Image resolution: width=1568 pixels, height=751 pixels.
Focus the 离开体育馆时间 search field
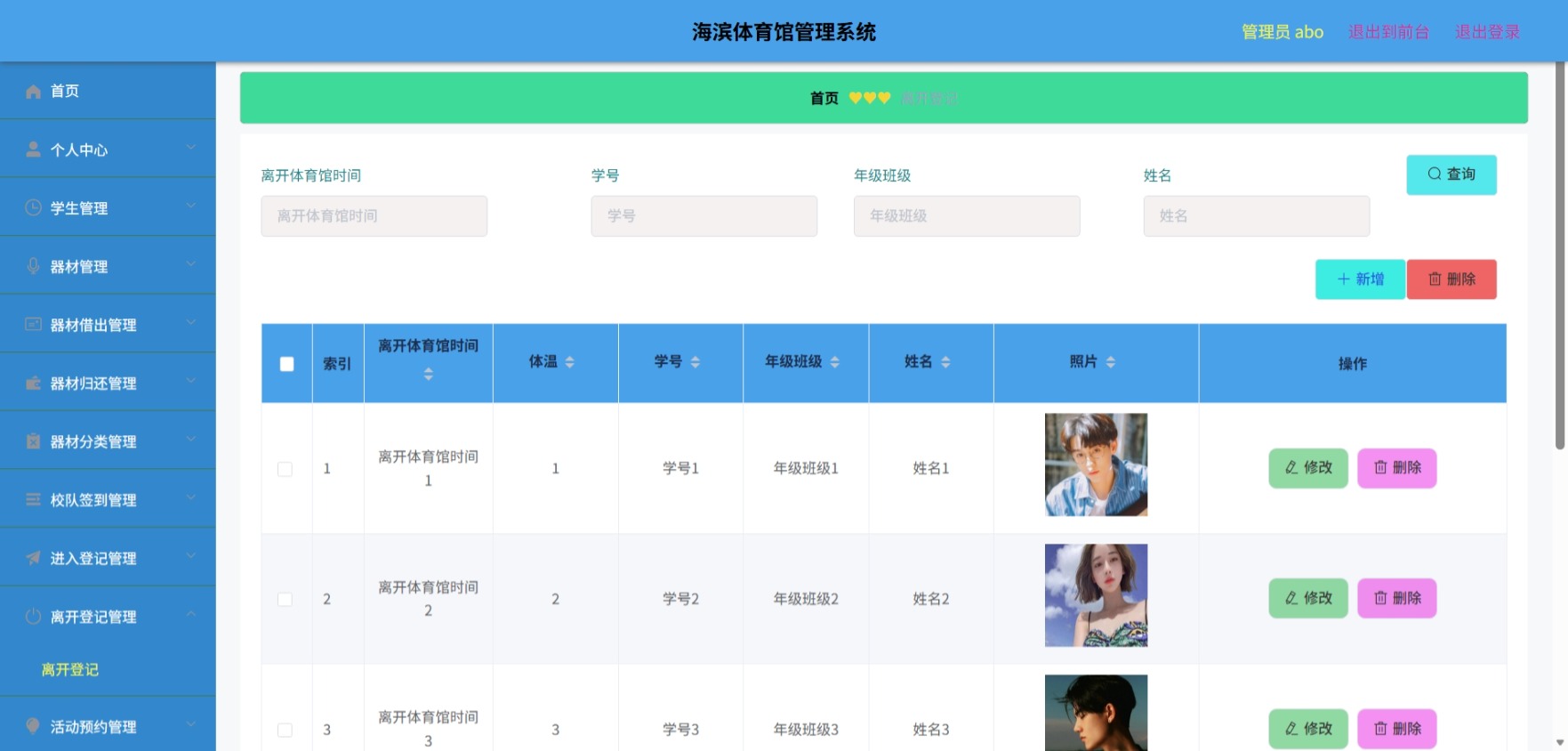[374, 216]
